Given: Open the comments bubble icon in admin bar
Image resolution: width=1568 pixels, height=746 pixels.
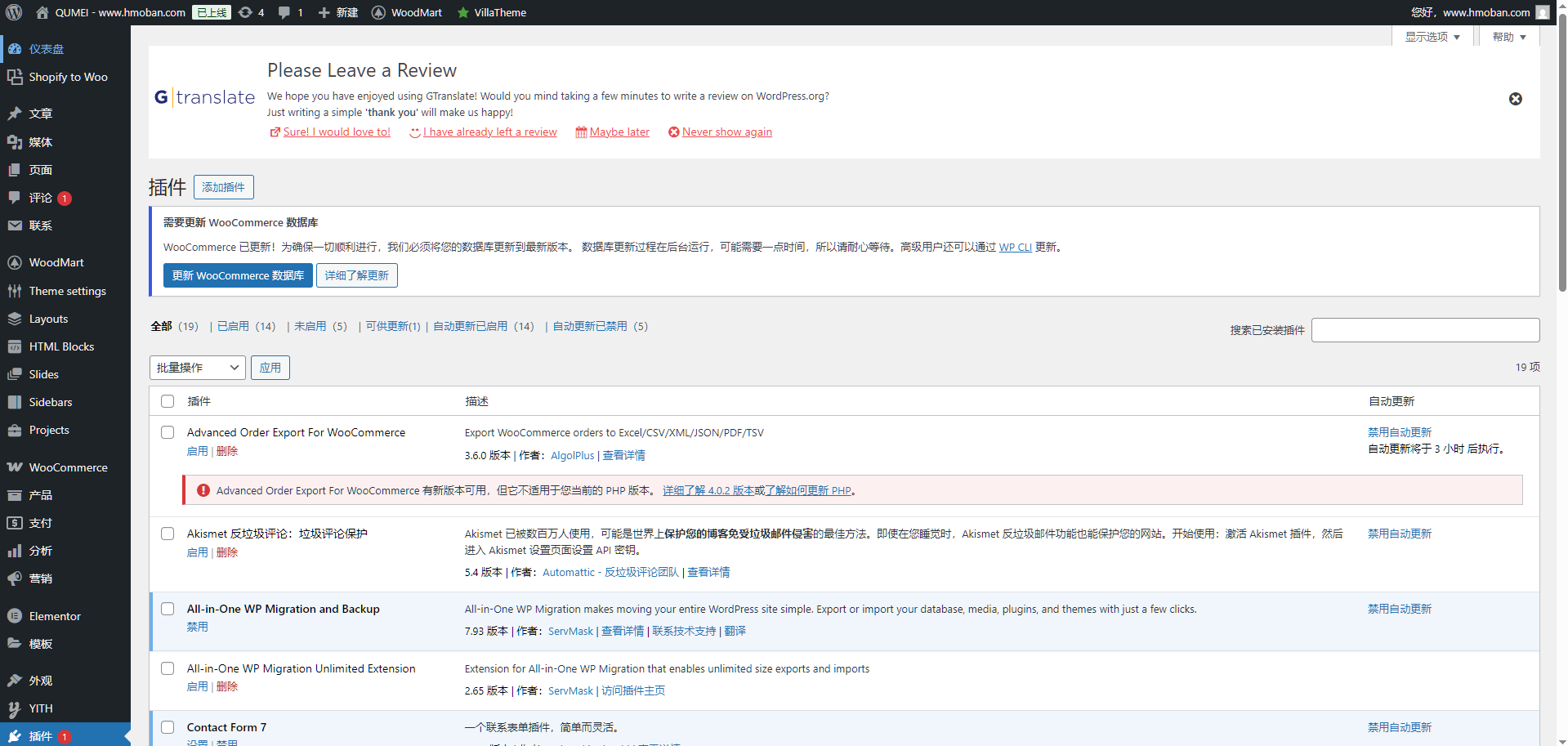Looking at the screenshot, I should 284,12.
